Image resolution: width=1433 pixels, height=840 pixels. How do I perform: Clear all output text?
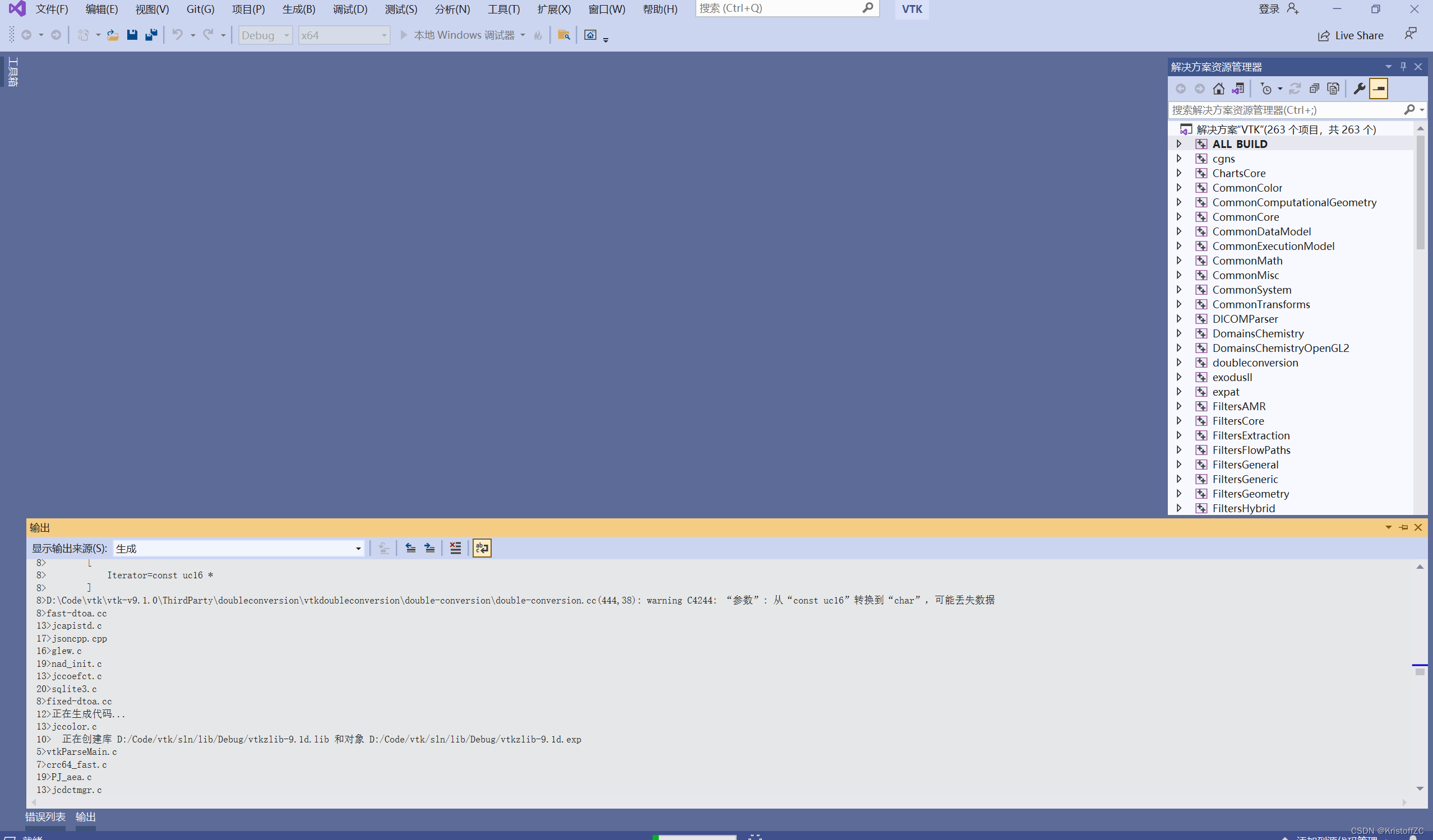[455, 548]
